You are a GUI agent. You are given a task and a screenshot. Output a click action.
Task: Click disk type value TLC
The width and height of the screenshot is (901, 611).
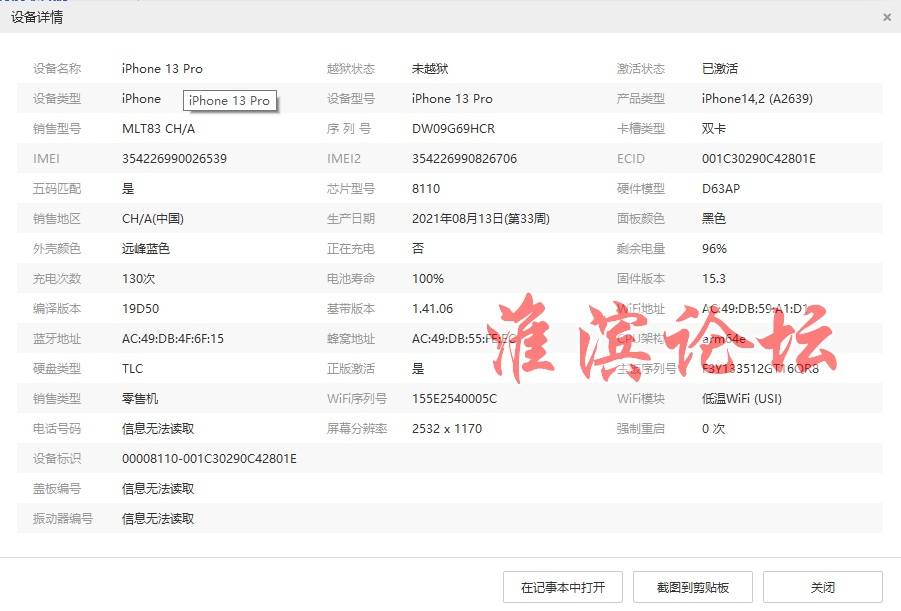point(132,368)
